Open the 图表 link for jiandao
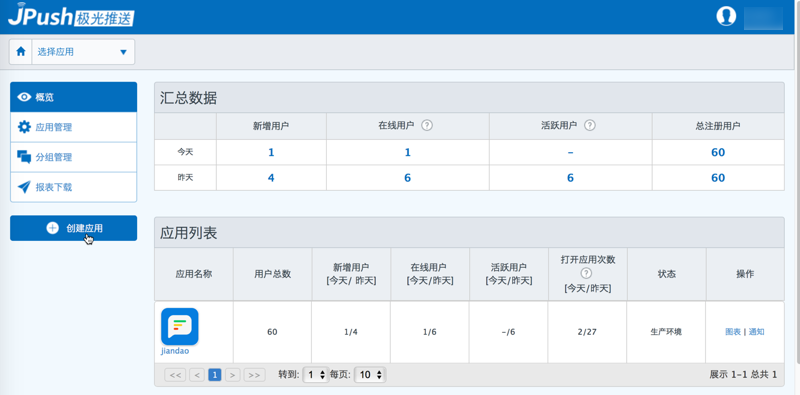Image resolution: width=800 pixels, height=395 pixels. (733, 332)
